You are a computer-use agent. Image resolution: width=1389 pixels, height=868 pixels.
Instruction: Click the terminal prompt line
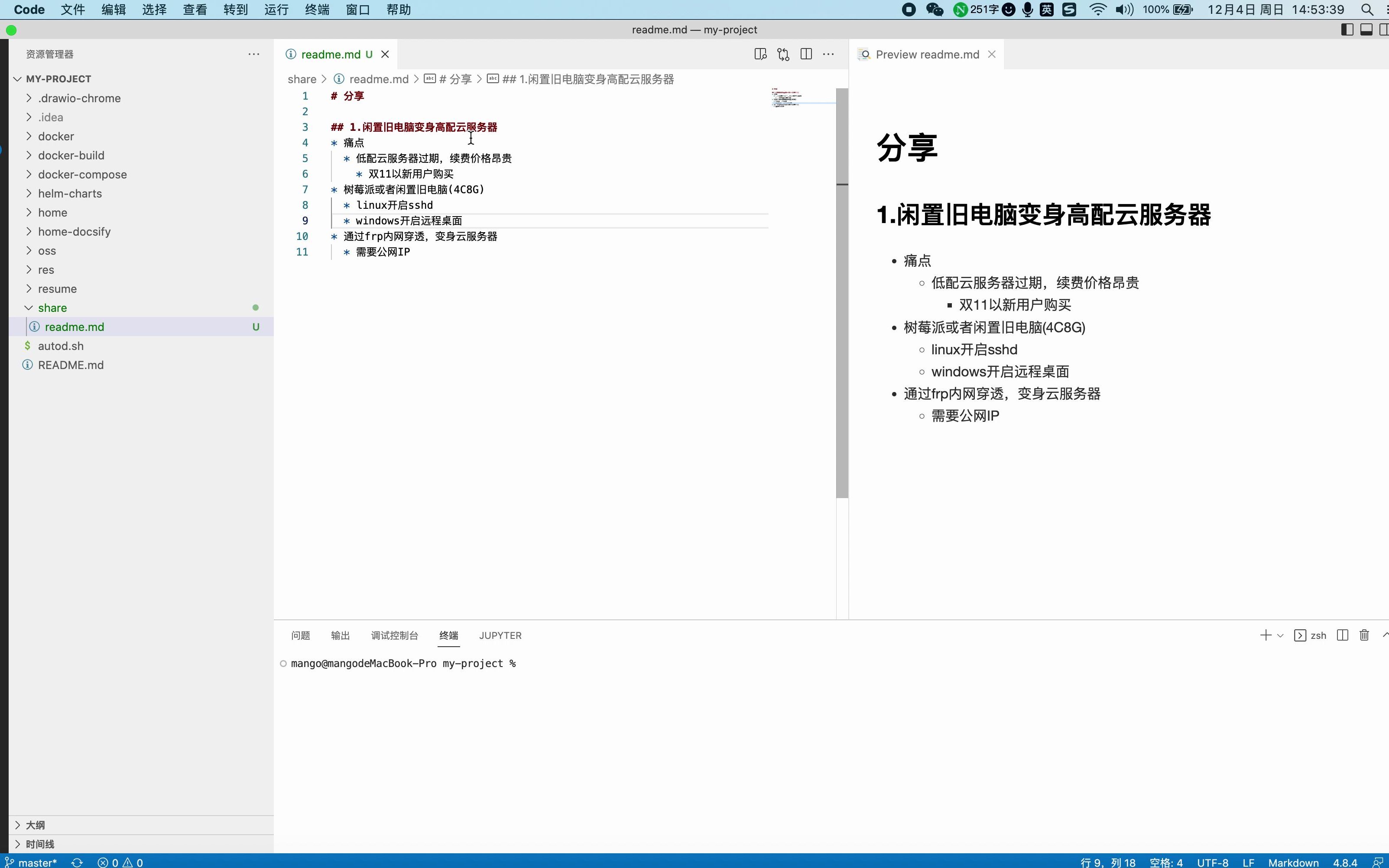pos(403,663)
